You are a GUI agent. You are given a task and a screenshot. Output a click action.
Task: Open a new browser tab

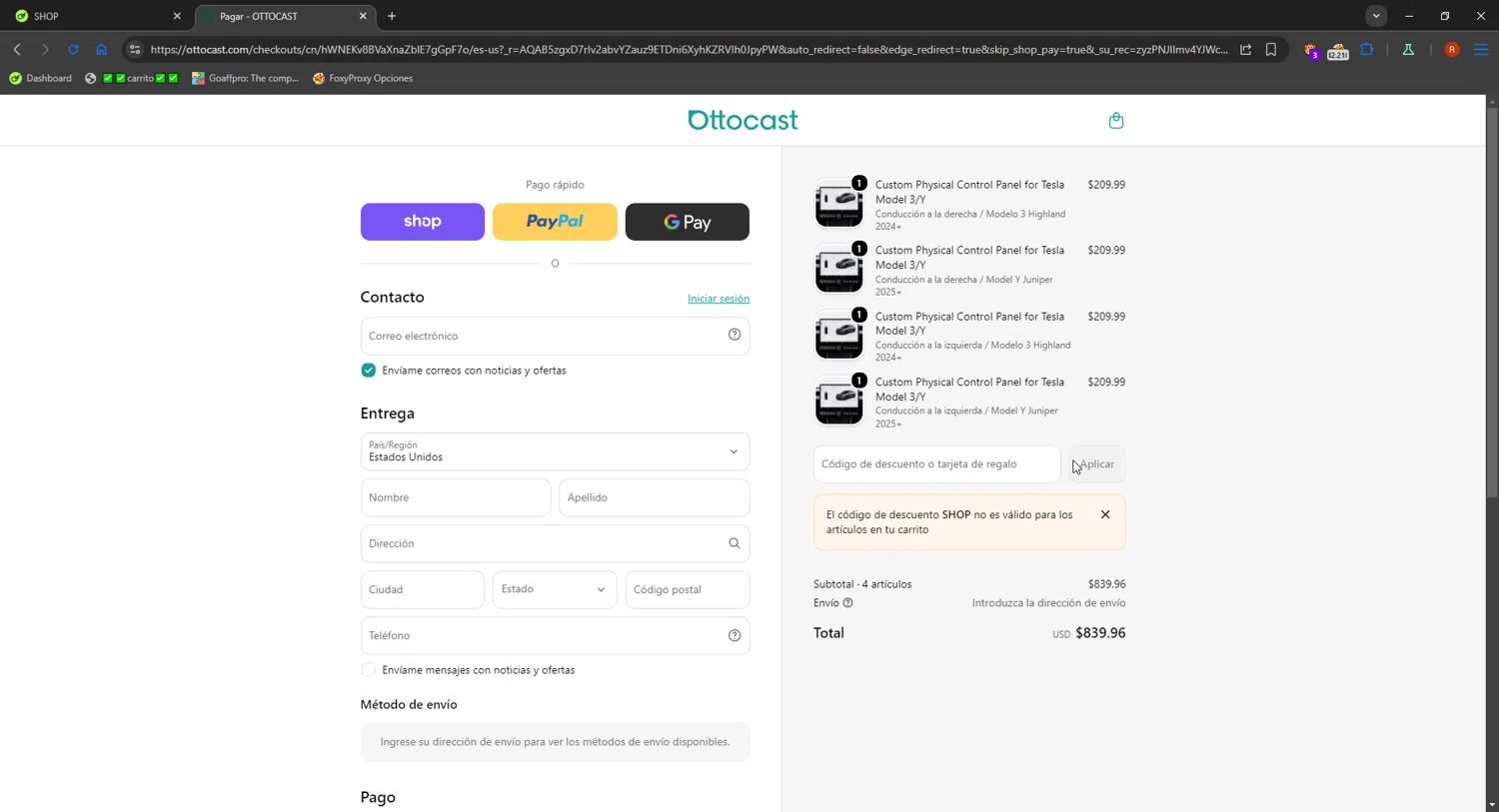[392, 16]
